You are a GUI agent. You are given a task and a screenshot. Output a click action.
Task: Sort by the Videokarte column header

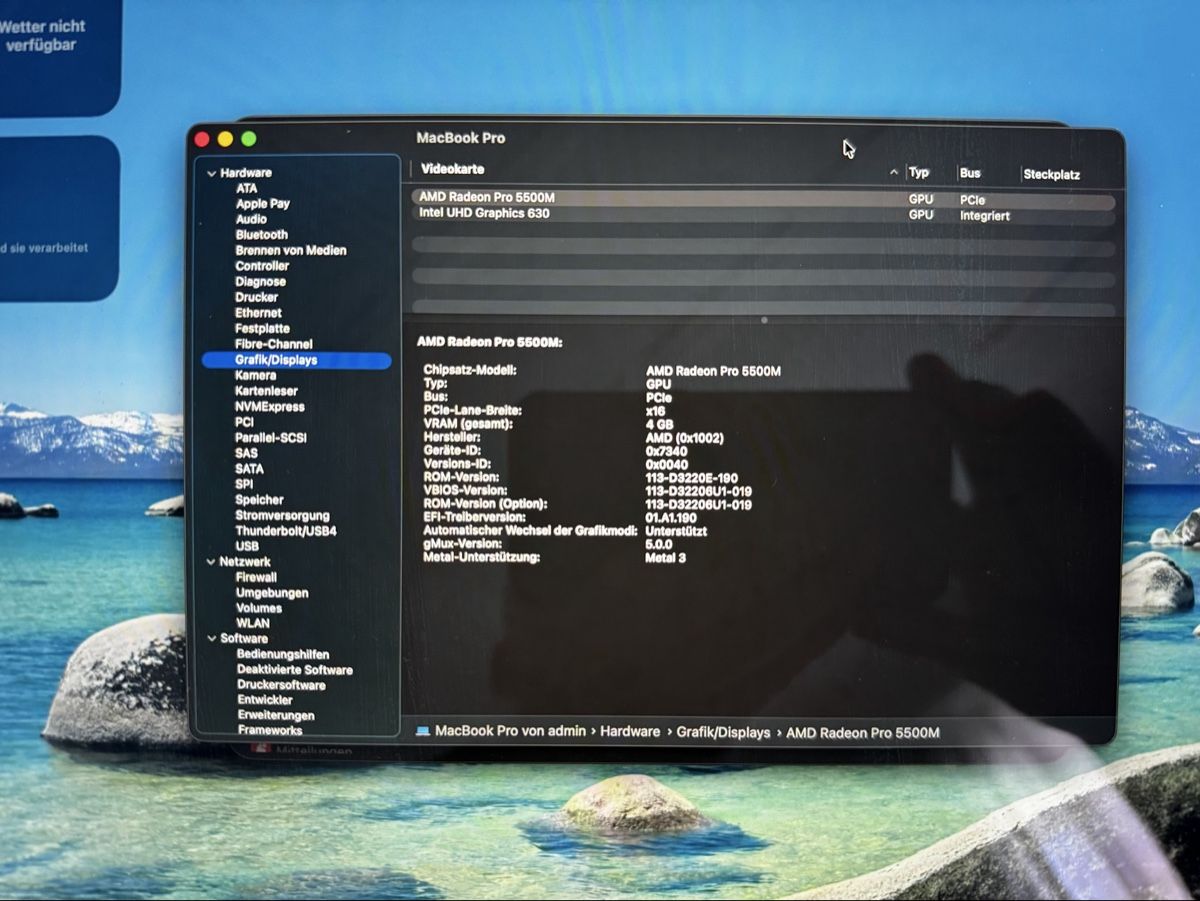tap(453, 170)
